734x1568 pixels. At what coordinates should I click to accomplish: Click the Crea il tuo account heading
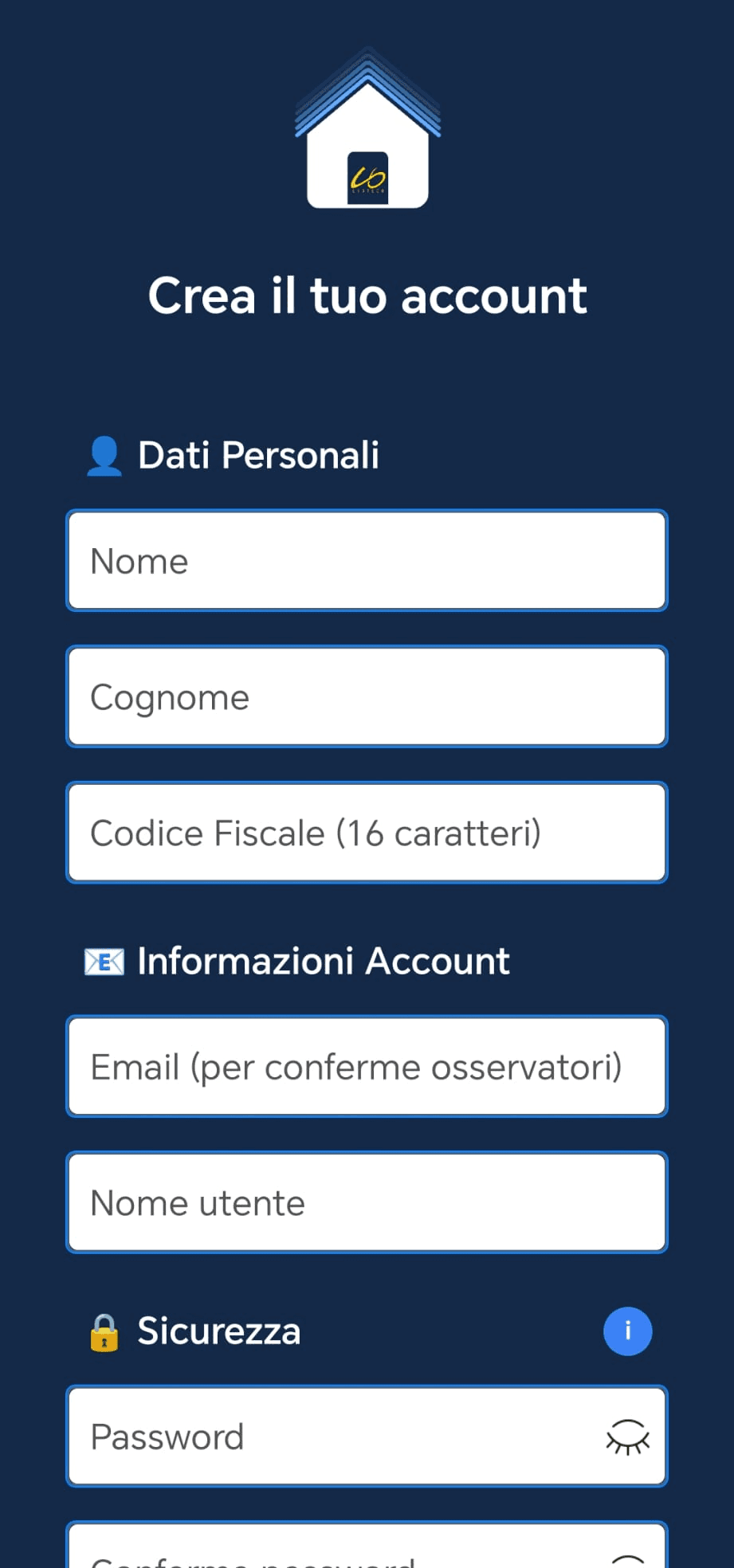(367, 295)
